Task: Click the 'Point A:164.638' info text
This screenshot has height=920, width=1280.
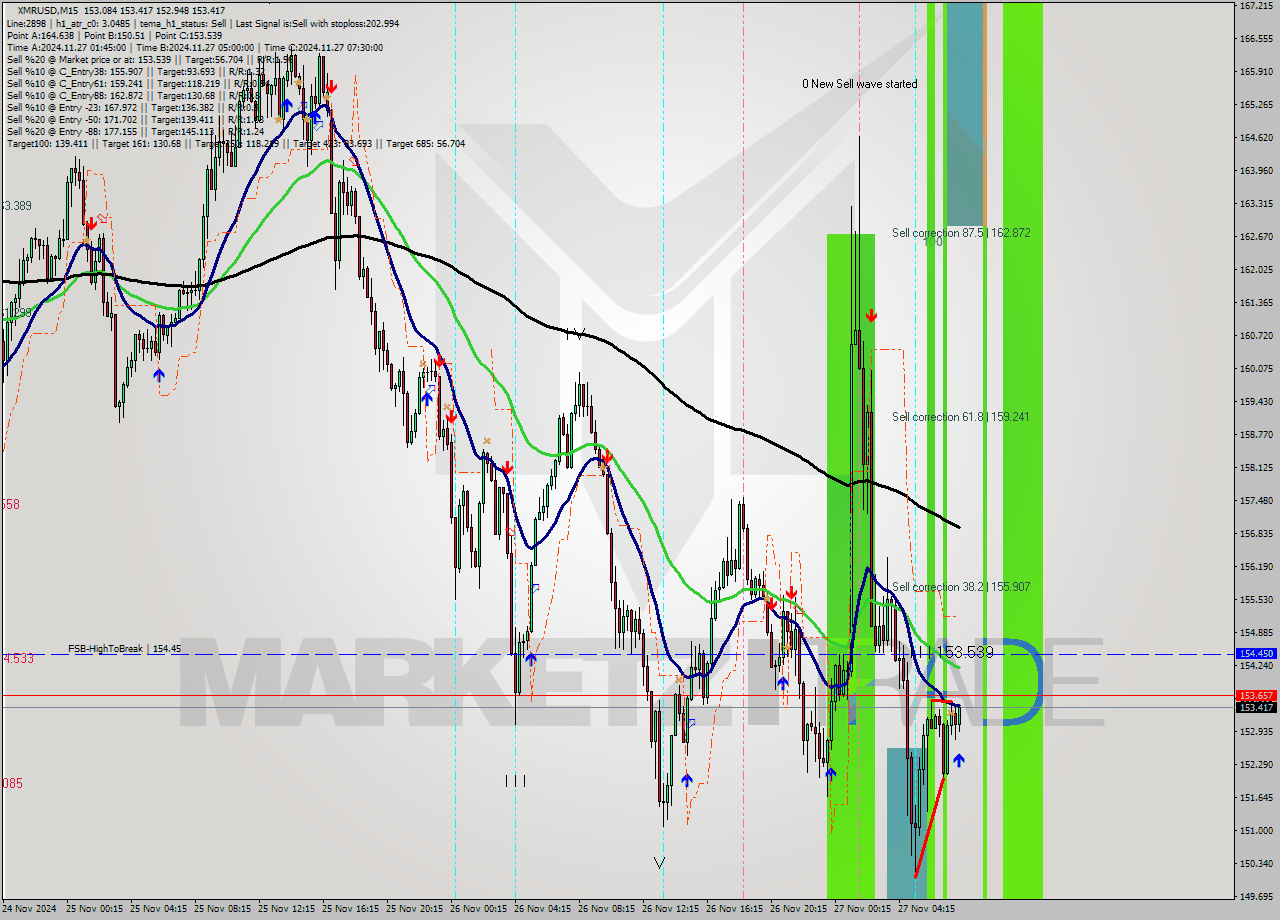Action: click(41, 35)
